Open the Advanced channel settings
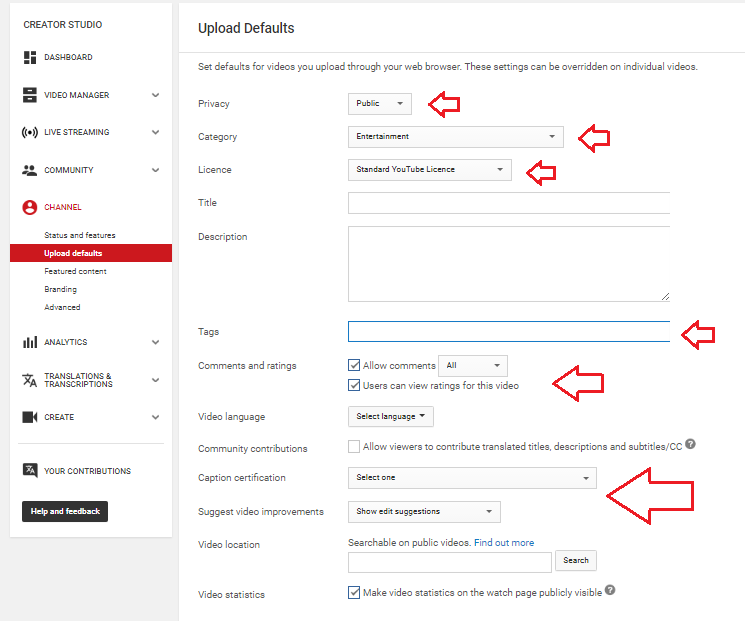 62,307
